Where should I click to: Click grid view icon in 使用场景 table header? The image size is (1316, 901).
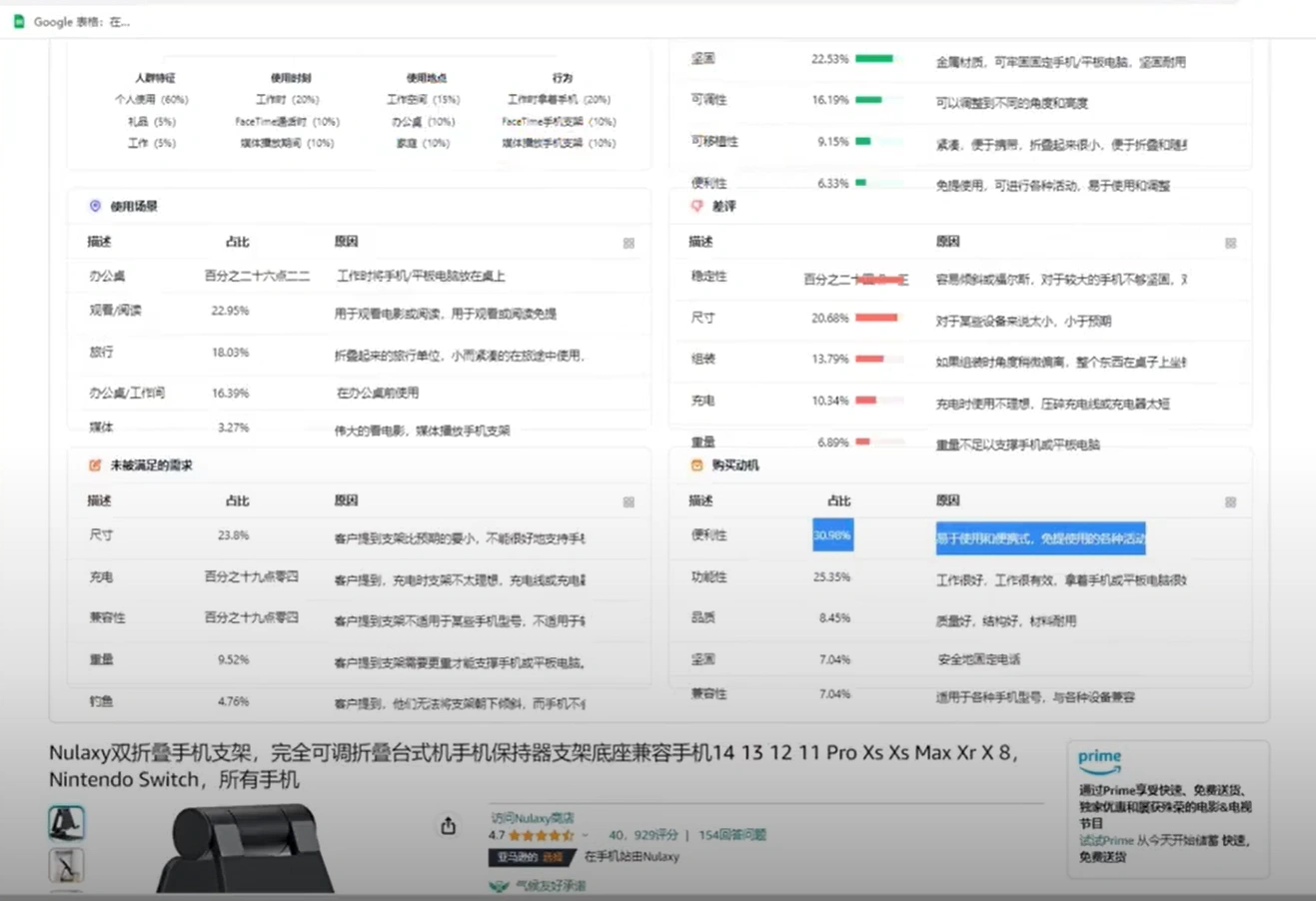pyautogui.click(x=629, y=243)
